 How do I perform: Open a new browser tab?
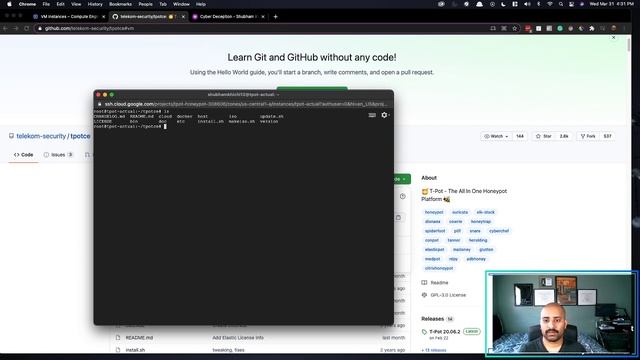tap(276, 17)
